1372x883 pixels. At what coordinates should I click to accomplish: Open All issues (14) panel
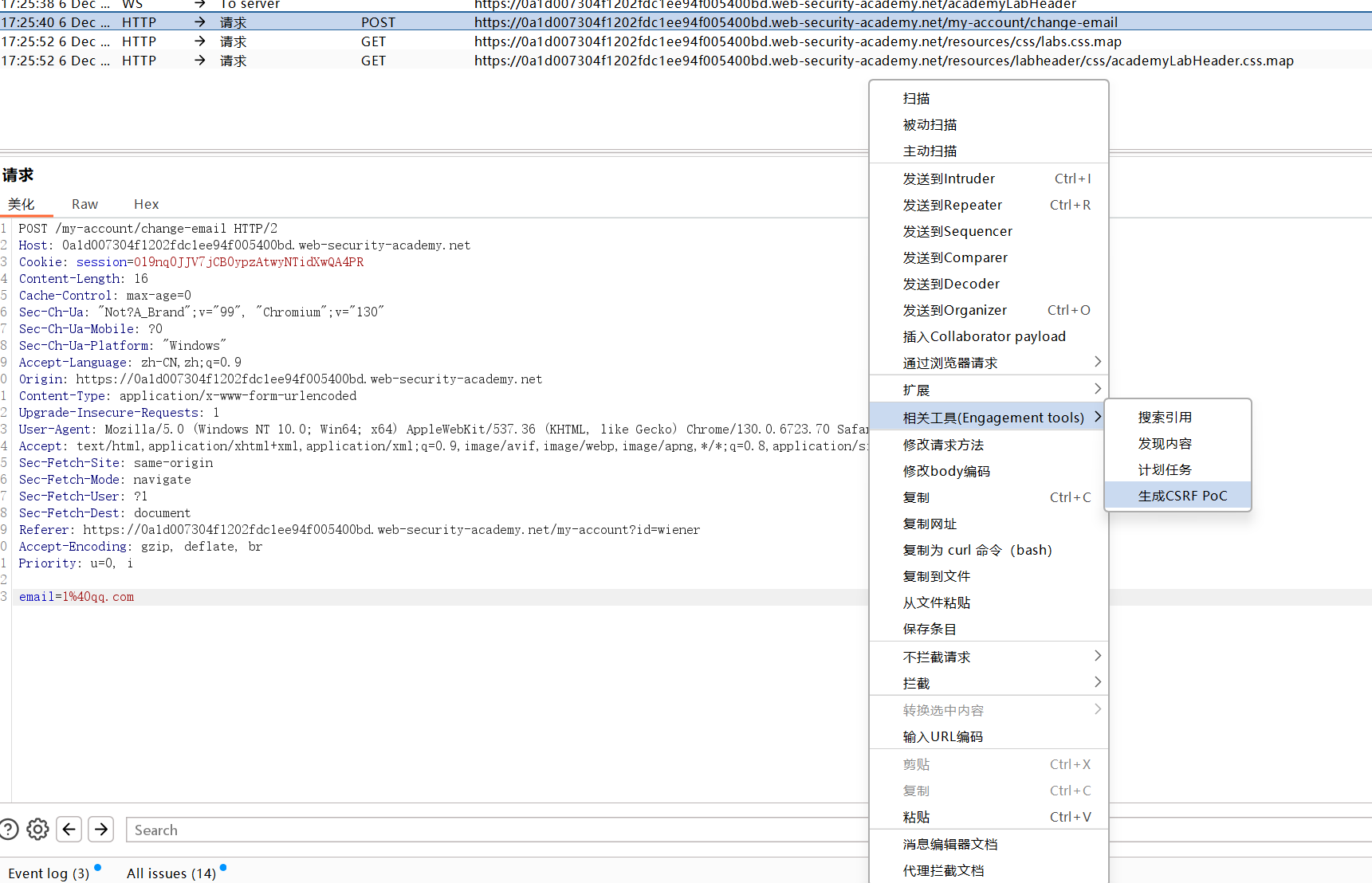[x=171, y=873]
